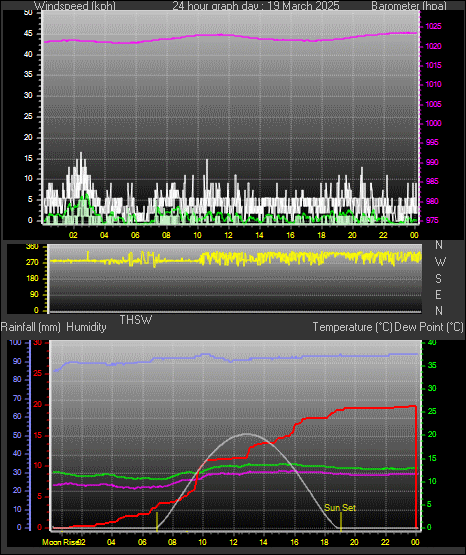Viewport: 466px width, 555px height.
Task: Click the "Moon Rise" label
Action: coord(60,542)
